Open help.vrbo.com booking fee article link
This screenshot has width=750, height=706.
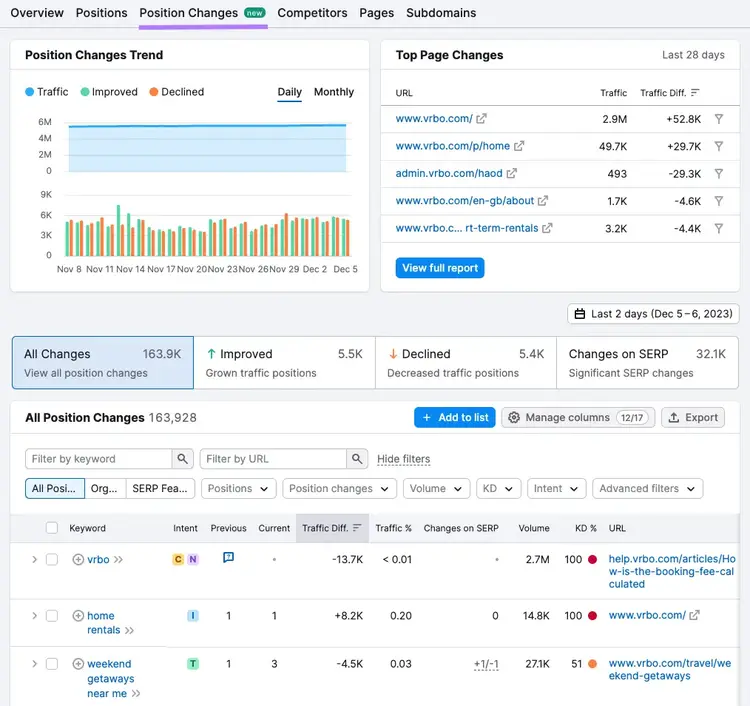click(672, 571)
